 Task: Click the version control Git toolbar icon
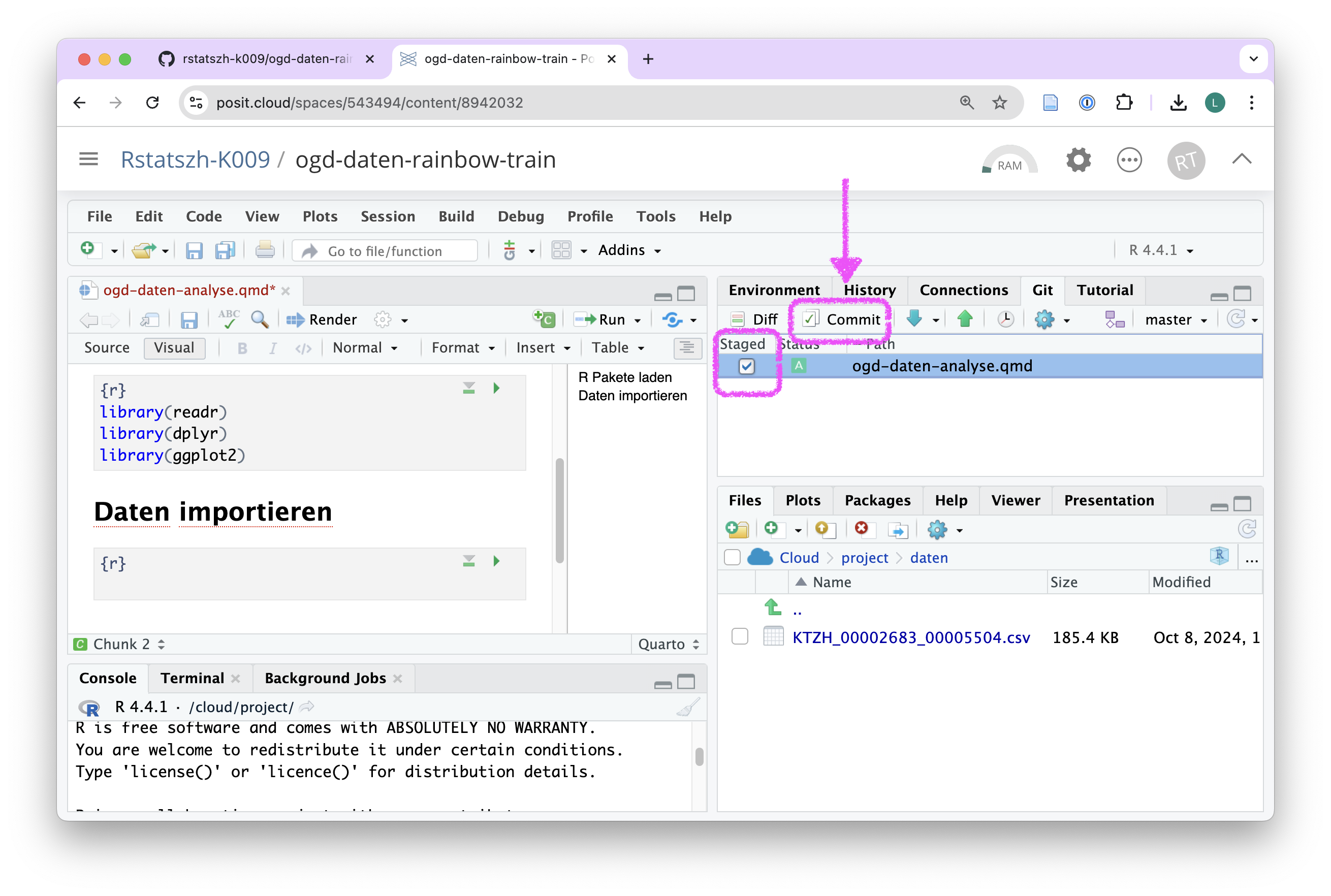pos(509,250)
